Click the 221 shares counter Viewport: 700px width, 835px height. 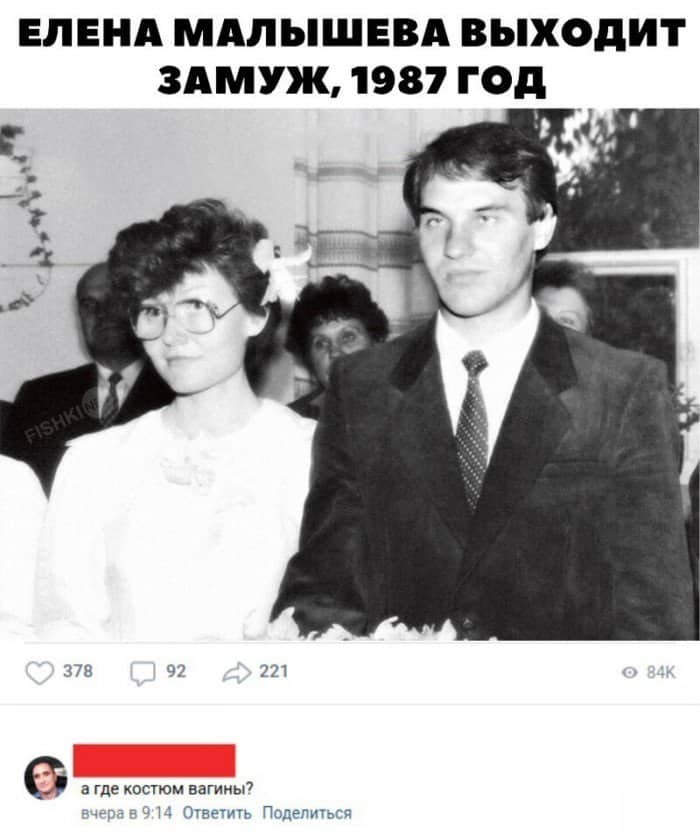tap(274, 671)
